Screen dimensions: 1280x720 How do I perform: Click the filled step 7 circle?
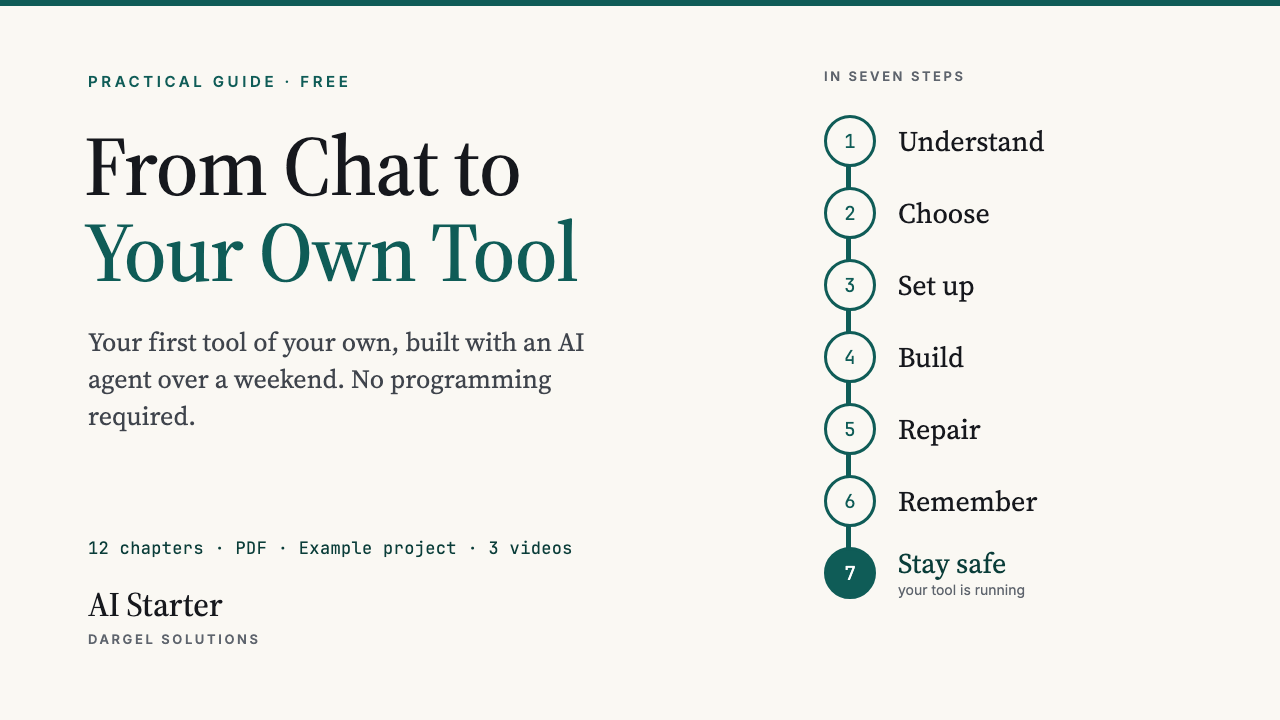850,573
